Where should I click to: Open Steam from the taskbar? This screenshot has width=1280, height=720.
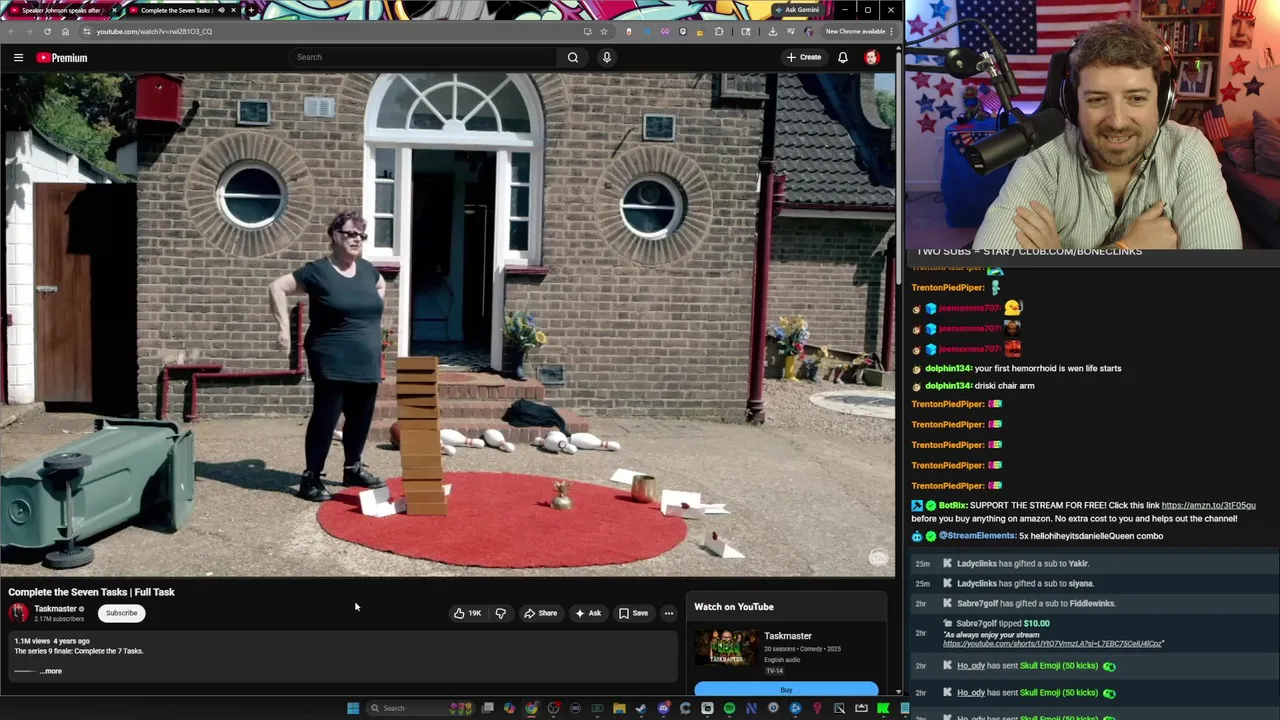click(x=641, y=708)
